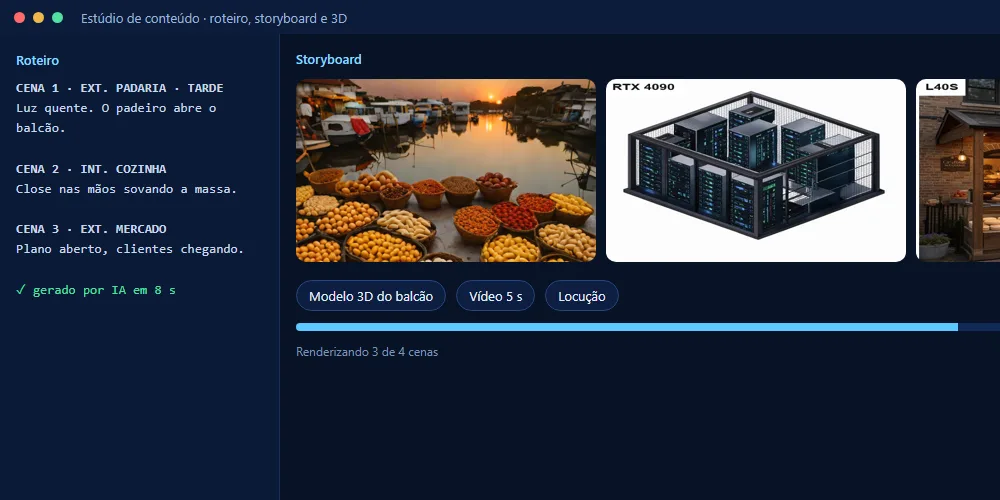Click the 'RTX 4090' label on thumbnail

643,87
